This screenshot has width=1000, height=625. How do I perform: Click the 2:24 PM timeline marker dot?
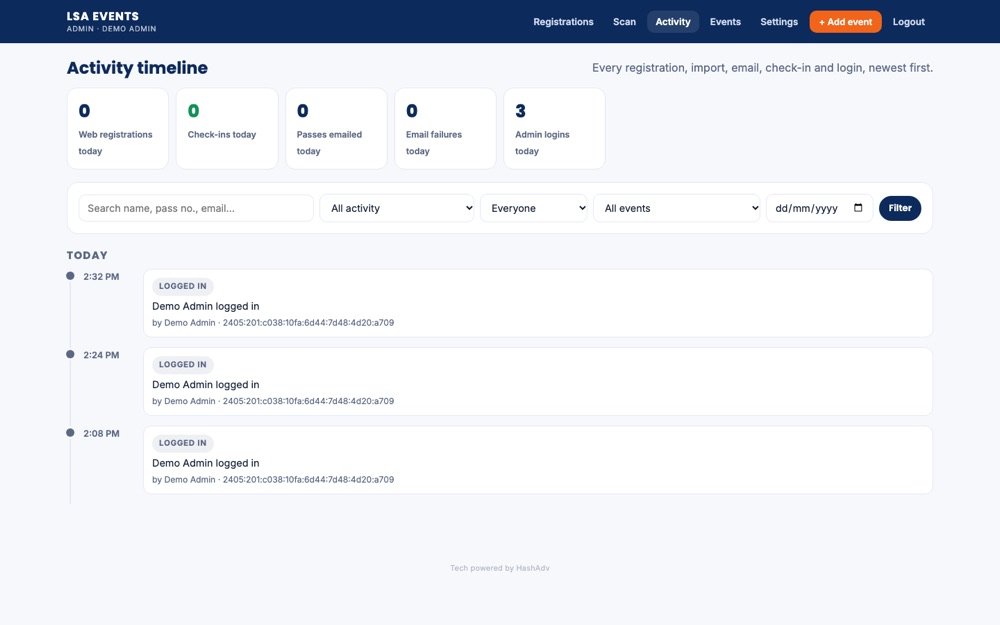70,355
